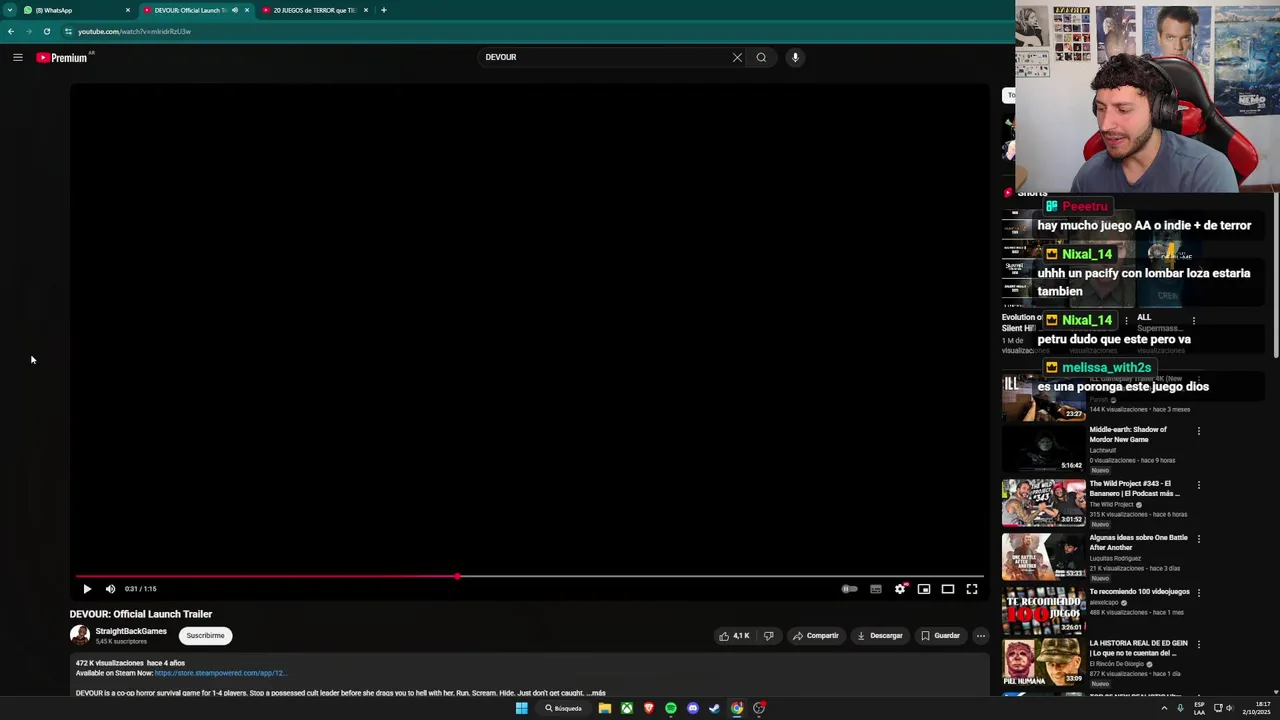Open LA HISTORIA REAL DE ED GEIN title
Viewport: 1280px width, 720px height.
pyautogui.click(x=1138, y=648)
